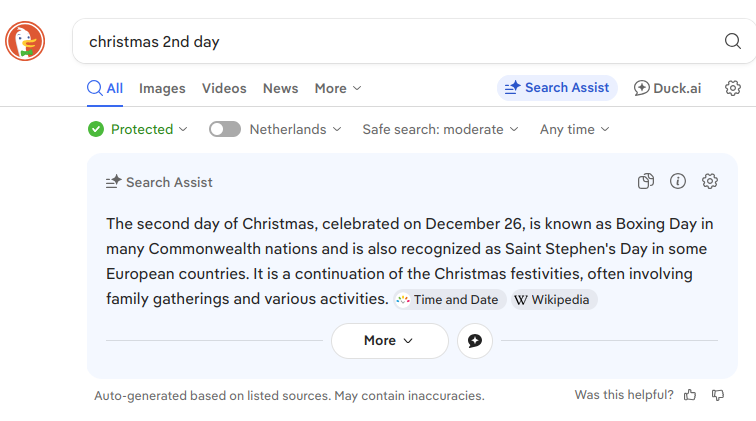This screenshot has height=421, width=756.
Task: Switch to the Images tab
Action: tap(162, 88)
